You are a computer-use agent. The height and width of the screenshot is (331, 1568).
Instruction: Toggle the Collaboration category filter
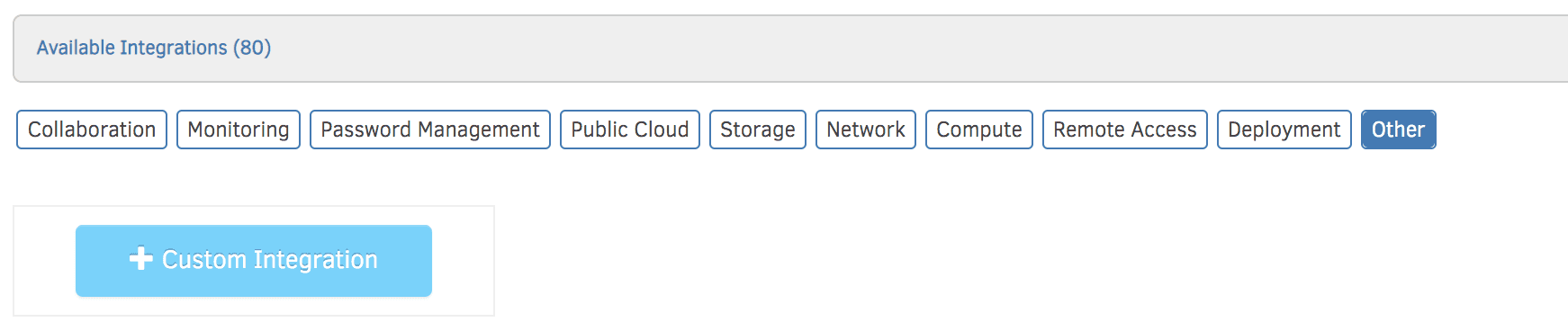[92, 130]
